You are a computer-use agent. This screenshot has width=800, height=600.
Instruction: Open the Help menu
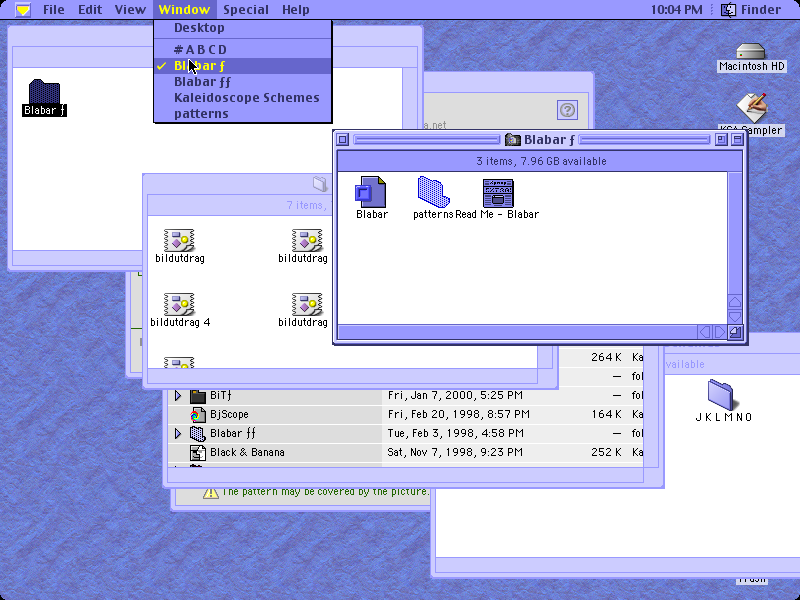click(295, 10)
